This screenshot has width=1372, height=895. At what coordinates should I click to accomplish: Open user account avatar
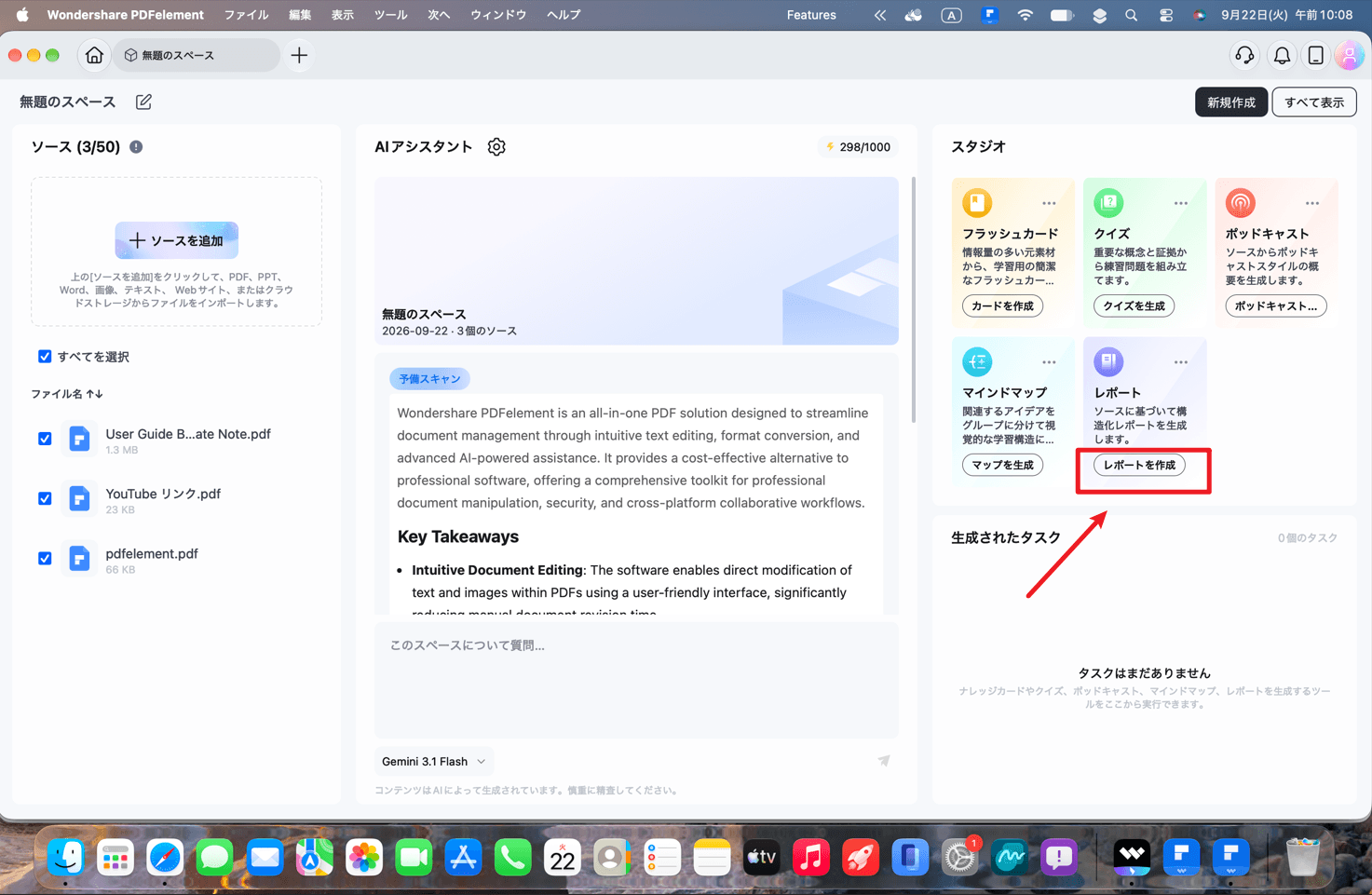tap(1349, 56)
